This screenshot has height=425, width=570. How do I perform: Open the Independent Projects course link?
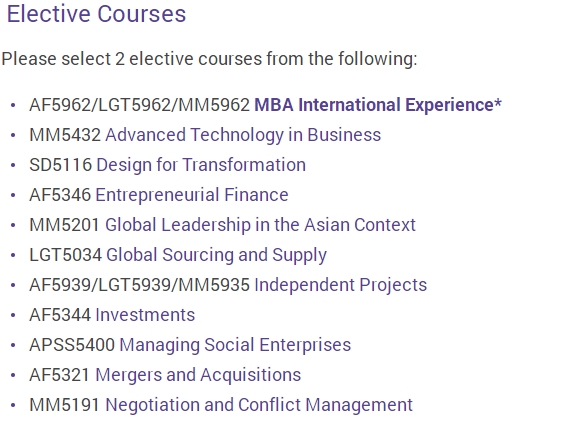point(341,285)
